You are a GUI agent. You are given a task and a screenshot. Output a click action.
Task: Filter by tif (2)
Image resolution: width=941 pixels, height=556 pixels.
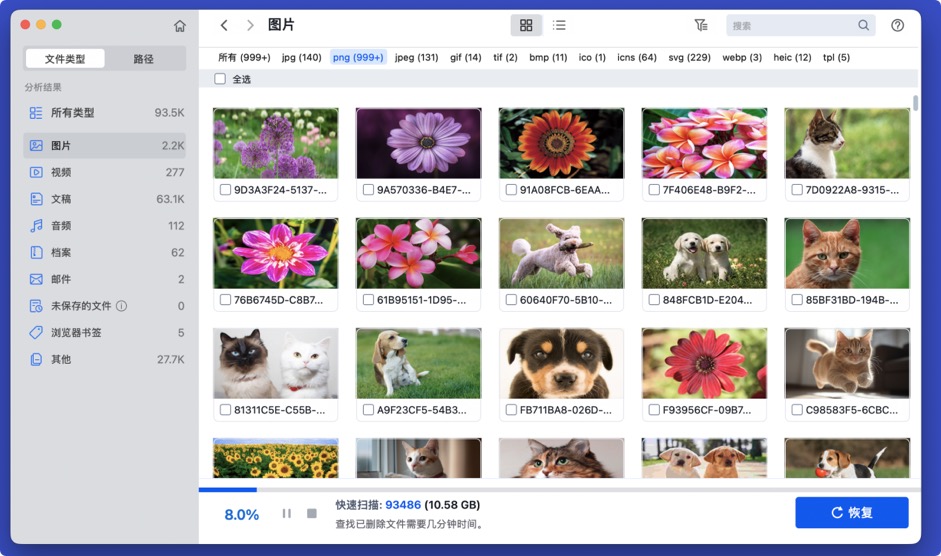click(x=505, y=58)
